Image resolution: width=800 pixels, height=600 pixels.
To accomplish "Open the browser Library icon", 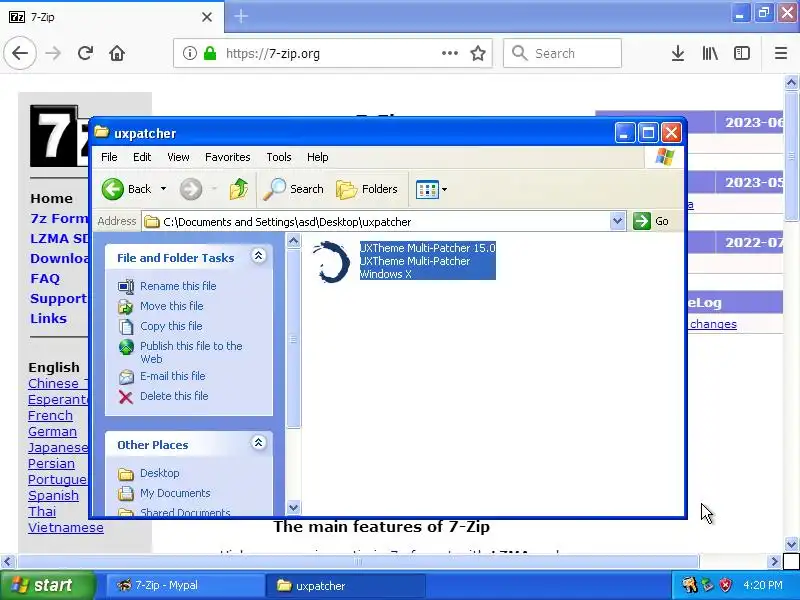I will (x=710, y=53).
